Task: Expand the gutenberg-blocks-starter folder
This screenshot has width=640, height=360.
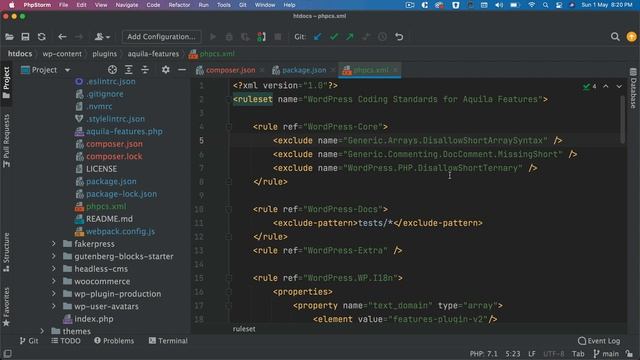Action: (53, 256)
